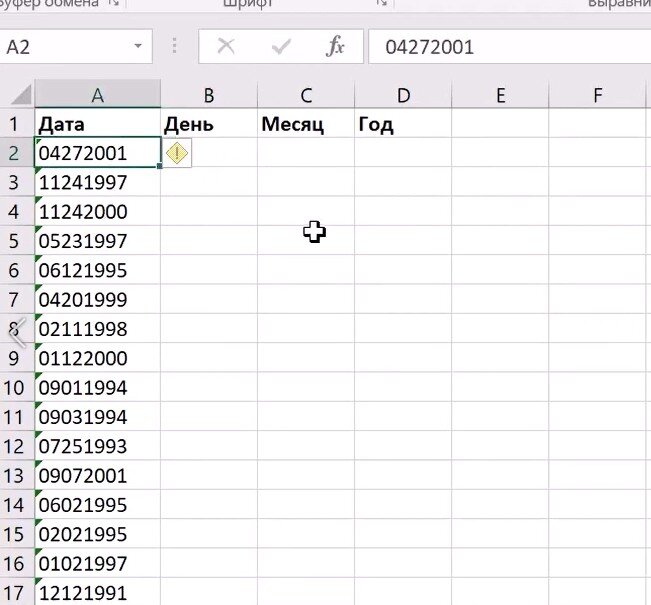The width and height of the screenshot is (651, 605).
Task: Select cell containing 05231997
Action: [x=98, y=240]
